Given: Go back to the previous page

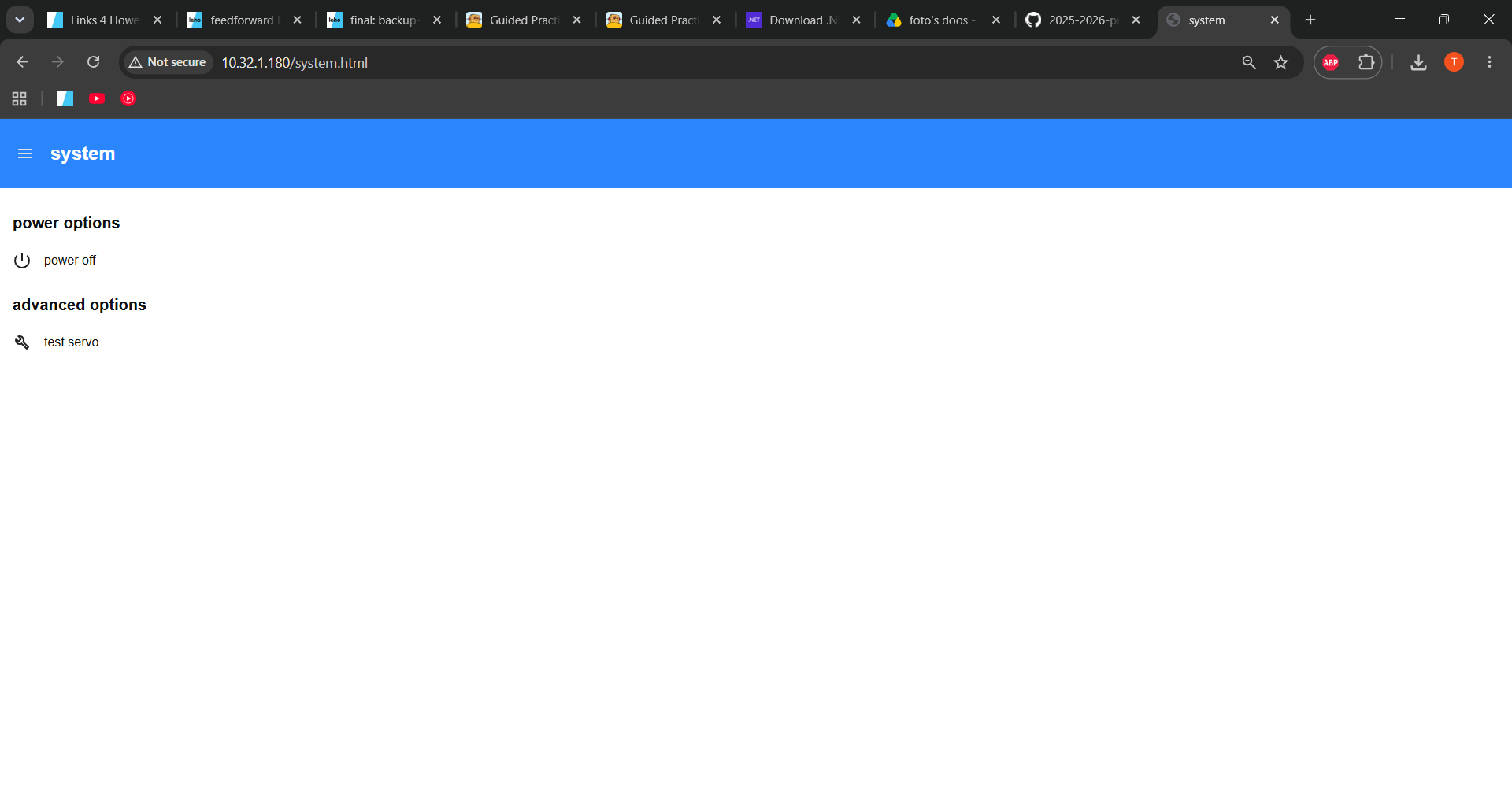Looking at the screenshot, I should (22, 62).
